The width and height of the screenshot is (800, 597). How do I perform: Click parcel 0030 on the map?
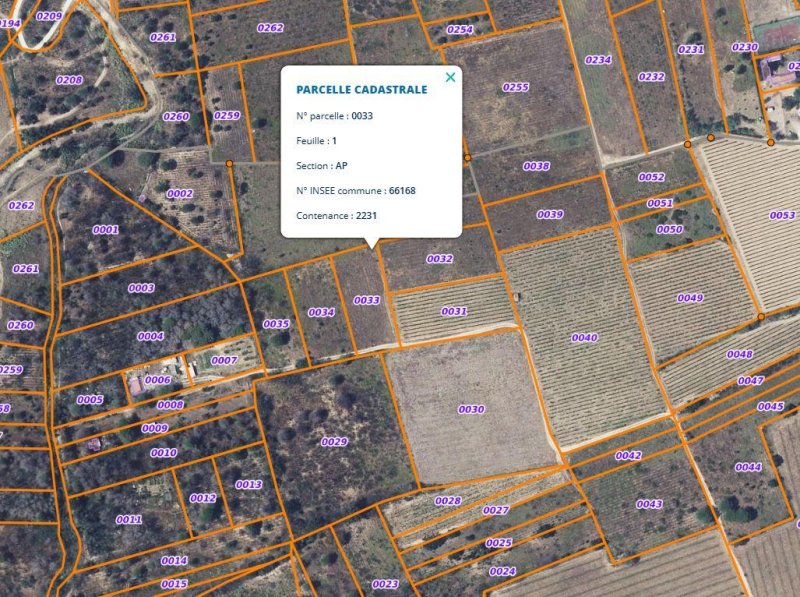coord(471,409)
